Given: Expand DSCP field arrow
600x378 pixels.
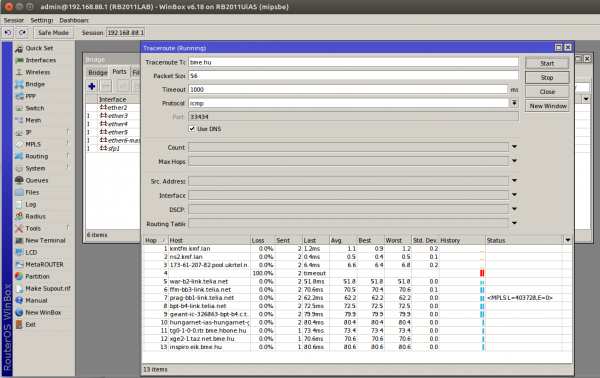Looking at the screenshot, I should (x=514, y=209).
